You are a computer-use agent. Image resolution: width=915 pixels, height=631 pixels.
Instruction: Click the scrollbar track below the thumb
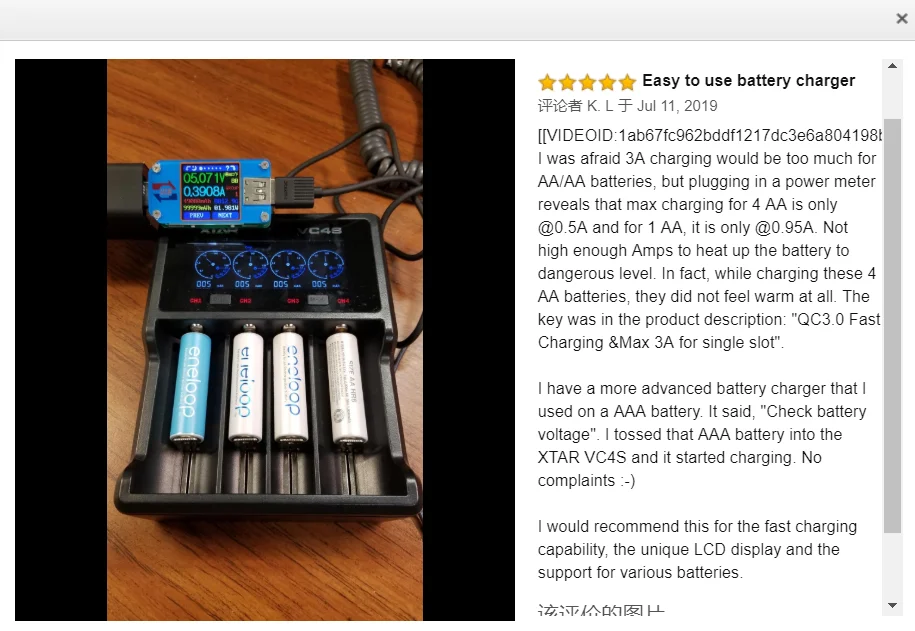point(892,565)
